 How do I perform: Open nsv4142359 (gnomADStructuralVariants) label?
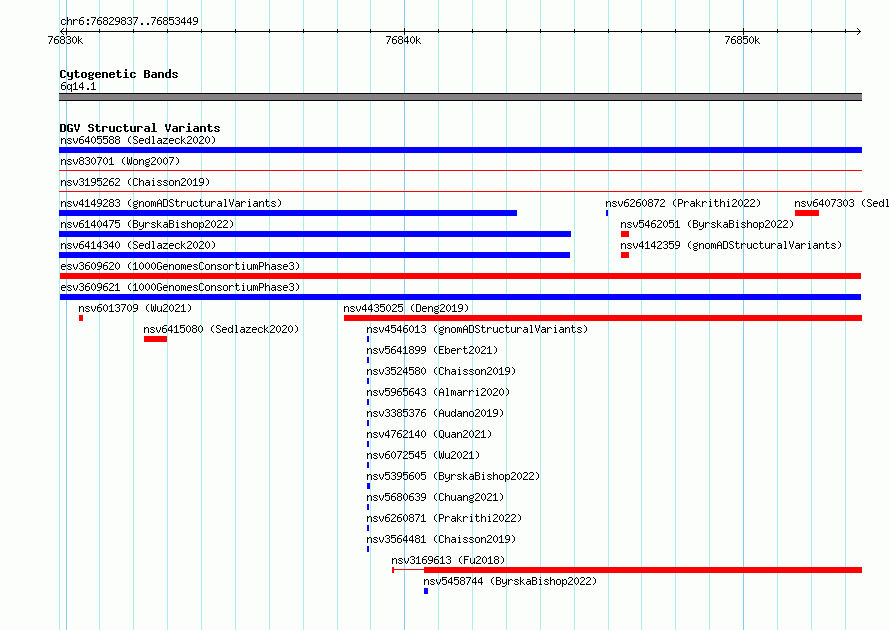pyautogui.click(x=731, y=245)
